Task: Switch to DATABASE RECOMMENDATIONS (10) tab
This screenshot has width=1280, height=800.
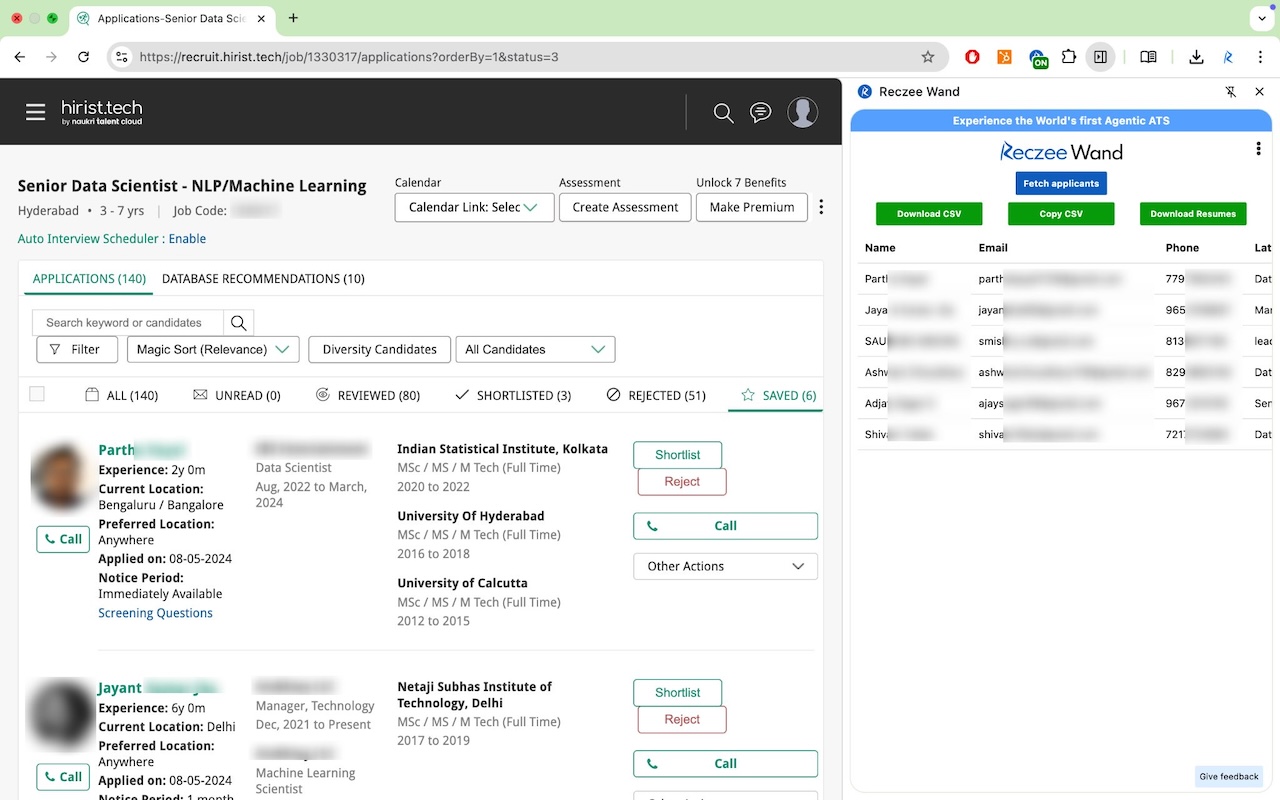Action: pyautogui.click(x=263, y=279)
